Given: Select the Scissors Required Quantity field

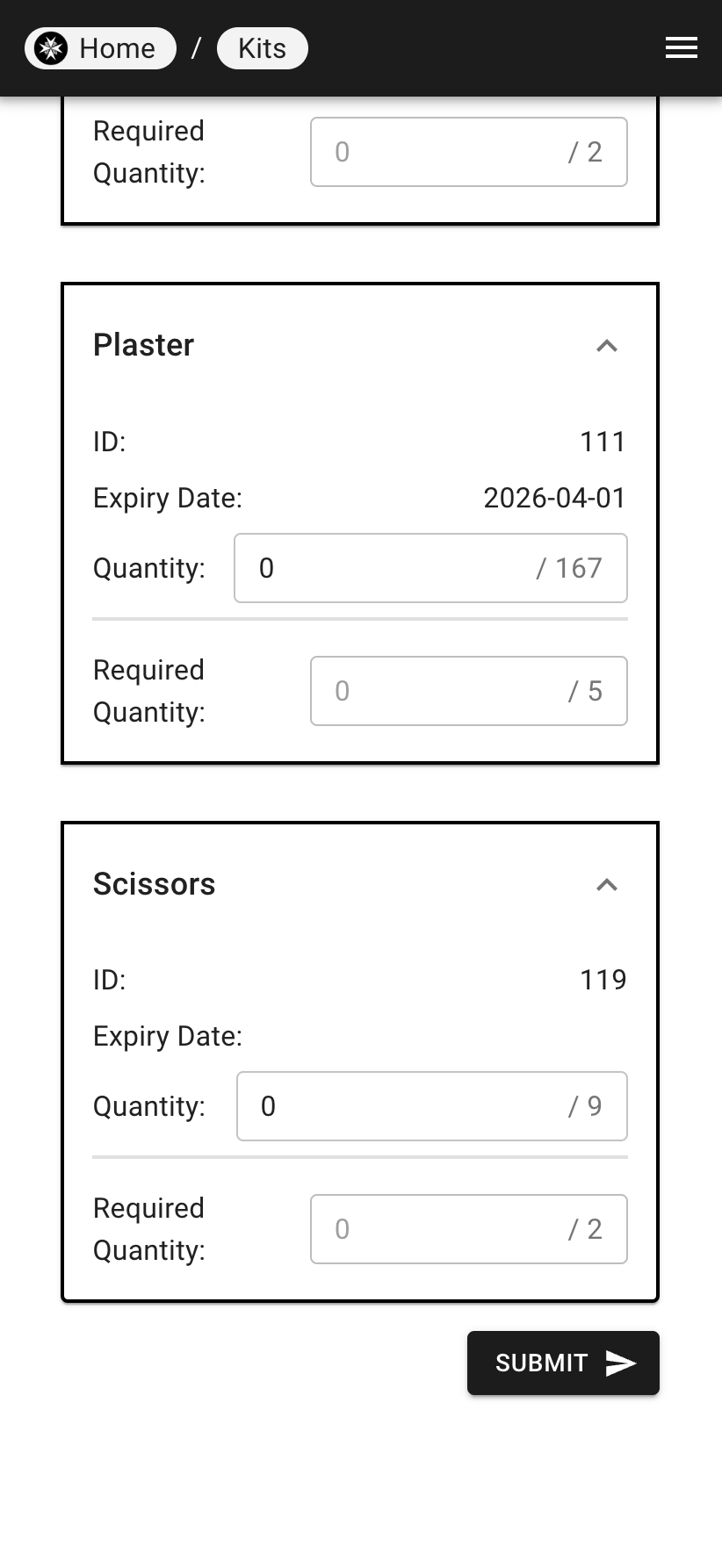Looking at the screenshot, I should point(469,1229).
